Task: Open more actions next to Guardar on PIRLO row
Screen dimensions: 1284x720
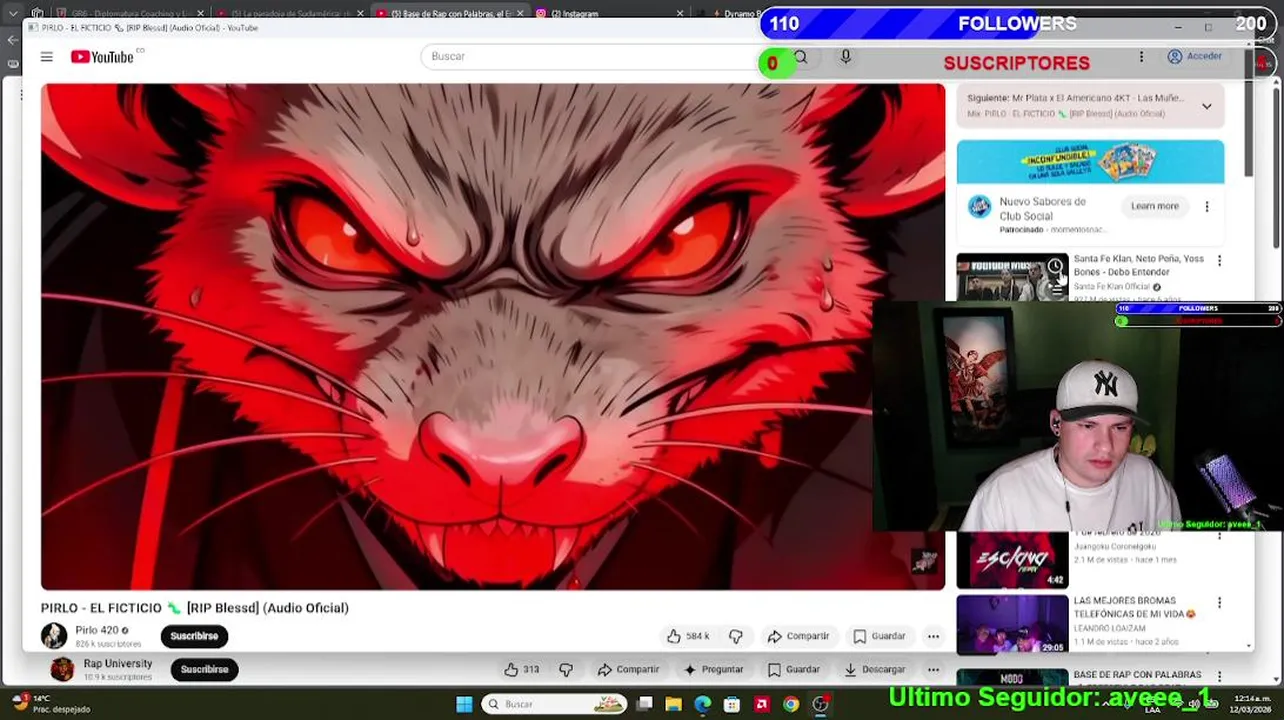Action: tap(933, 636)
